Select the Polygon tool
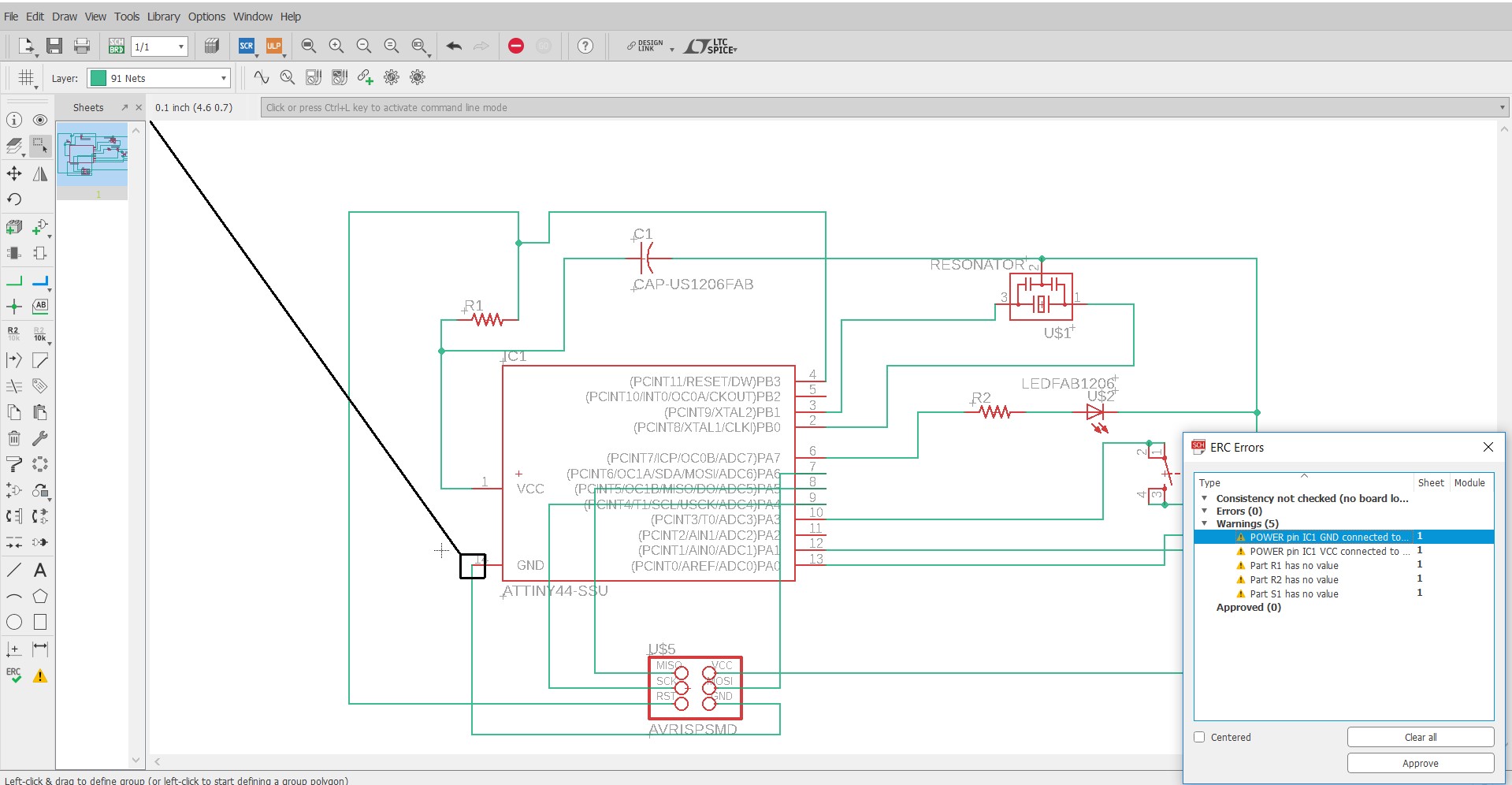Viewport: 1512px width, 785px height. click(x=40, y=596)
